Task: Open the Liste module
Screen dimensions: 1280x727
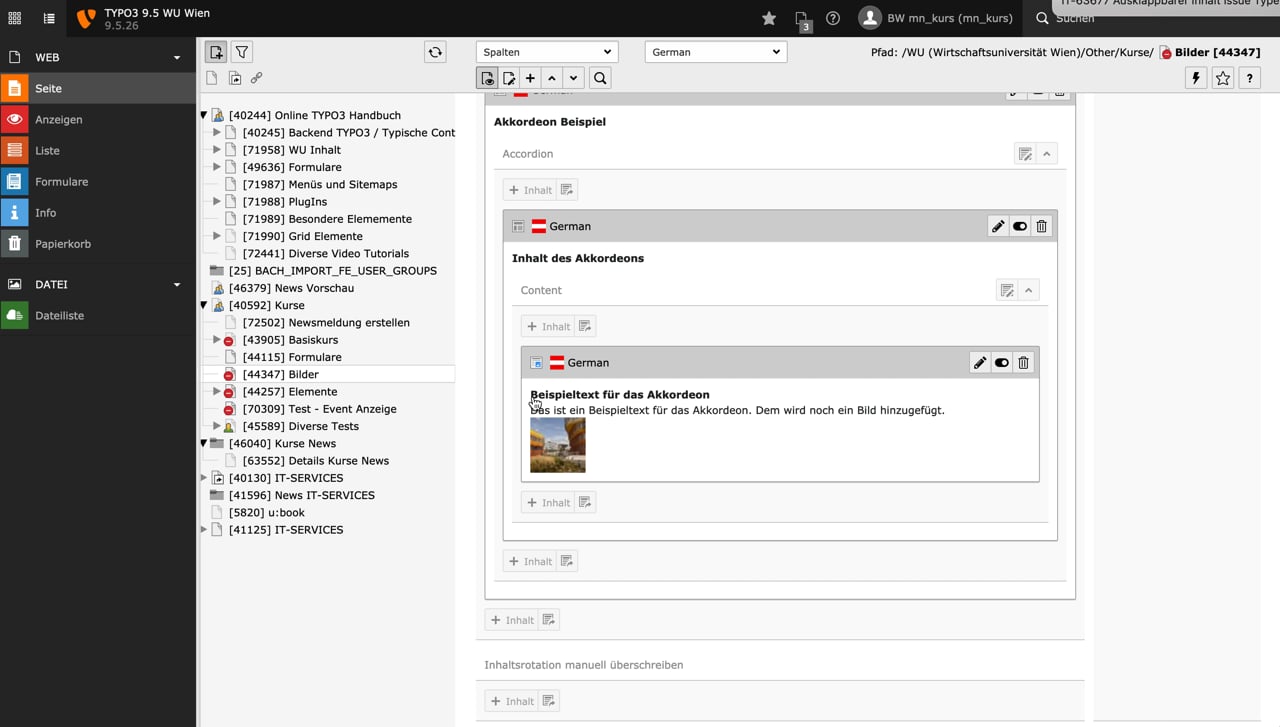Action: [98, 150]
